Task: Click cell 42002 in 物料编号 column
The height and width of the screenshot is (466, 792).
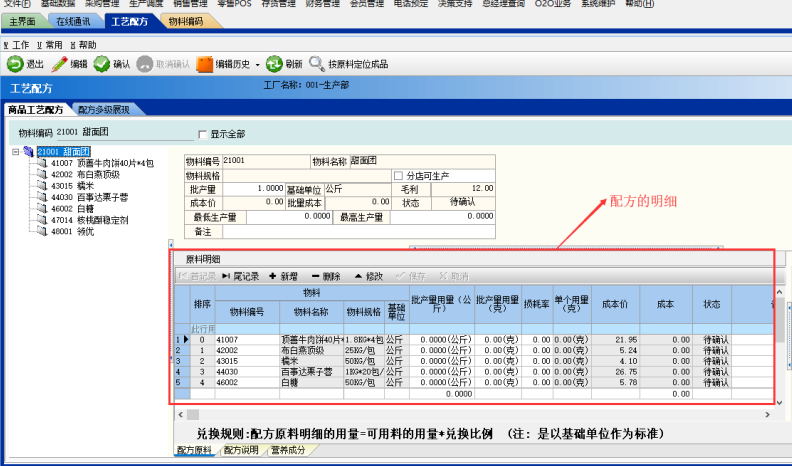Action: click(247, 350)
